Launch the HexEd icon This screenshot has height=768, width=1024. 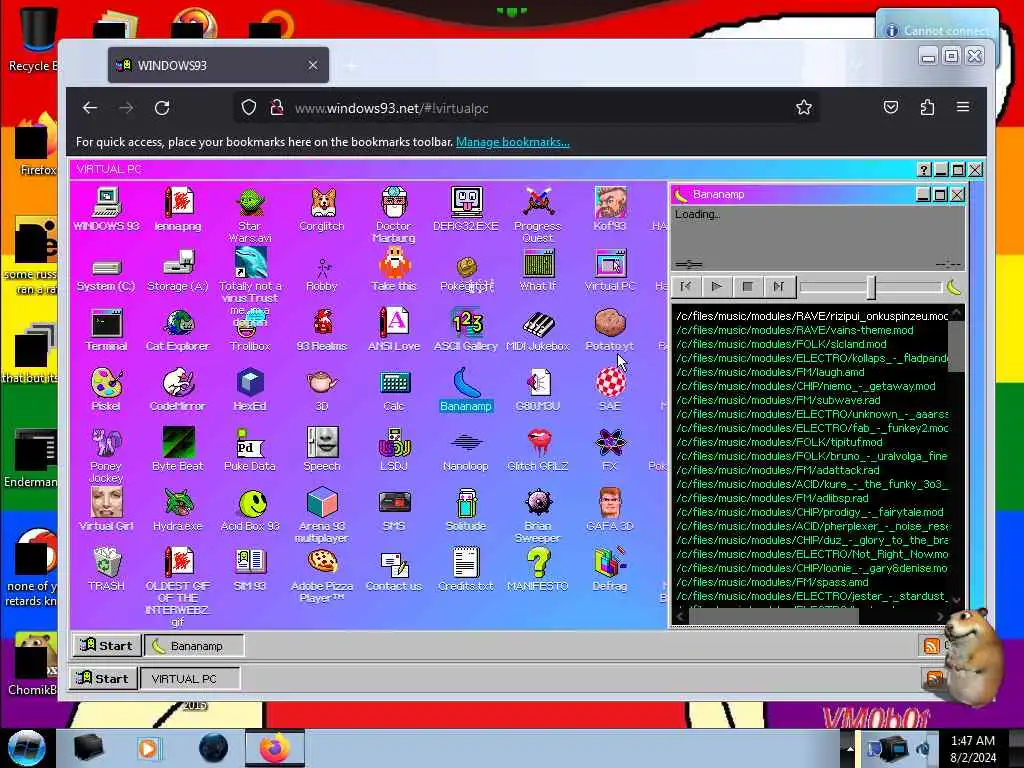pyautogui.click(x=249, y=390)
